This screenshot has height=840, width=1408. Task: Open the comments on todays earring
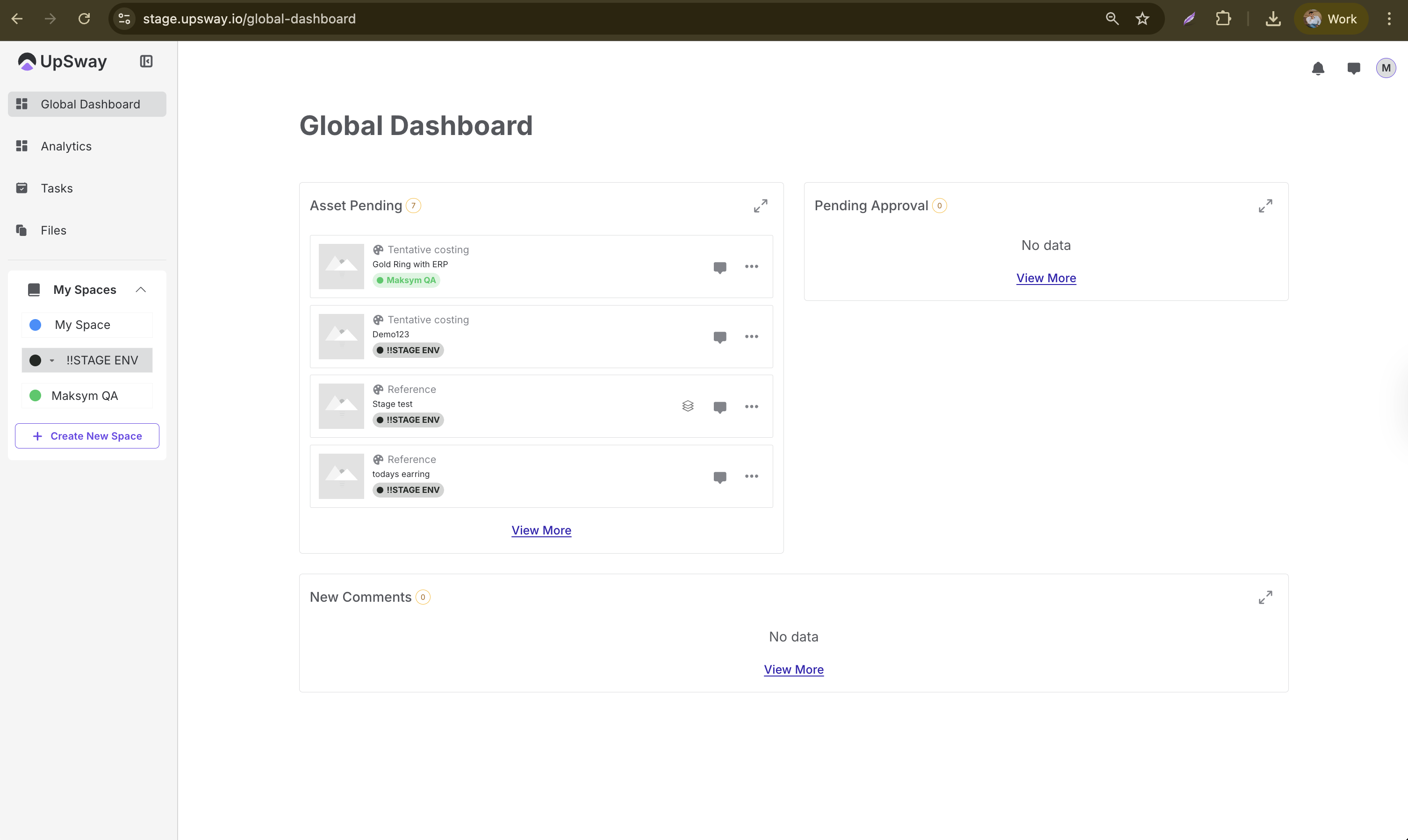[x=720, y=477]
